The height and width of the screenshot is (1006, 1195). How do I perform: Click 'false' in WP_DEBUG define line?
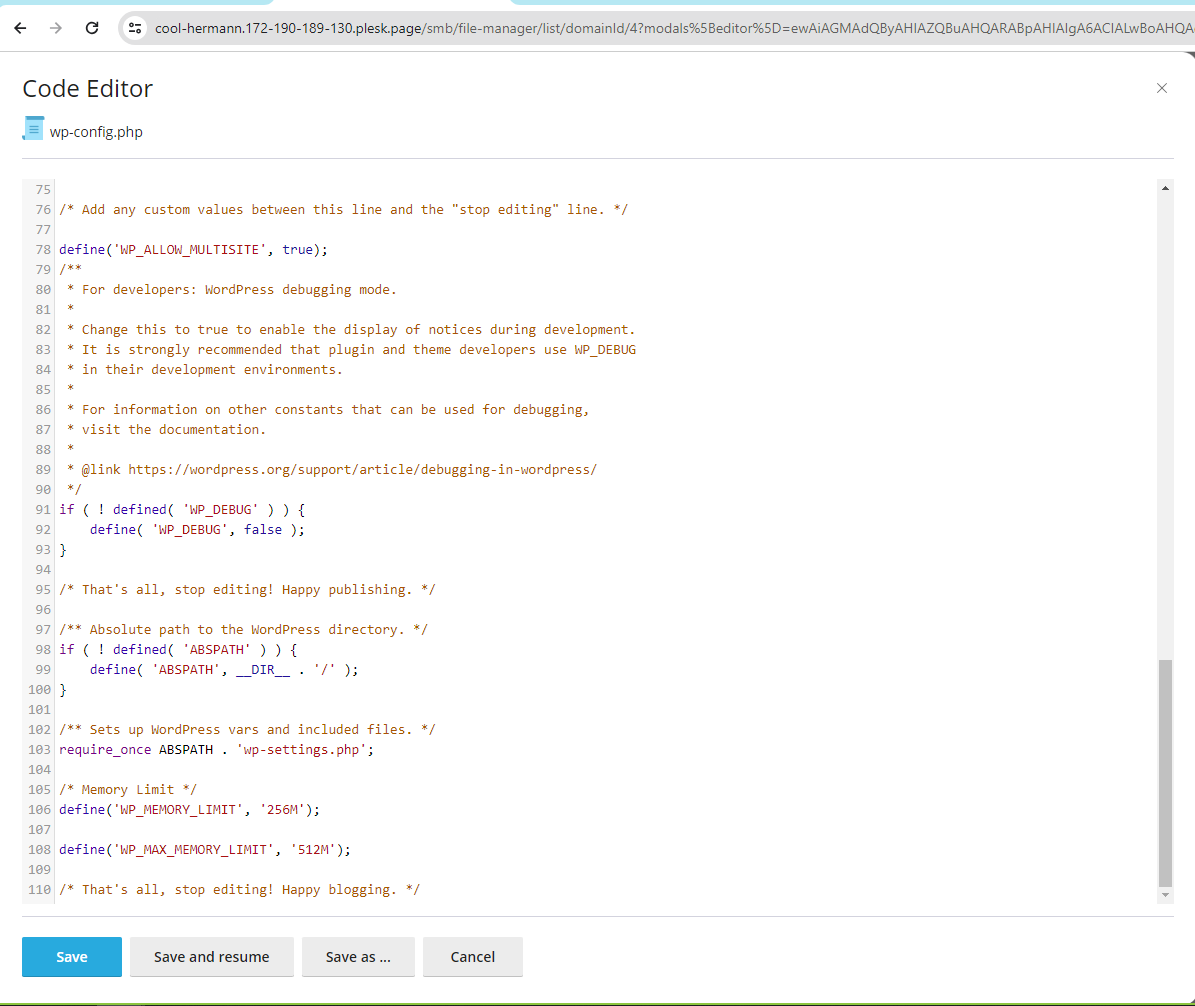(263, 530)
